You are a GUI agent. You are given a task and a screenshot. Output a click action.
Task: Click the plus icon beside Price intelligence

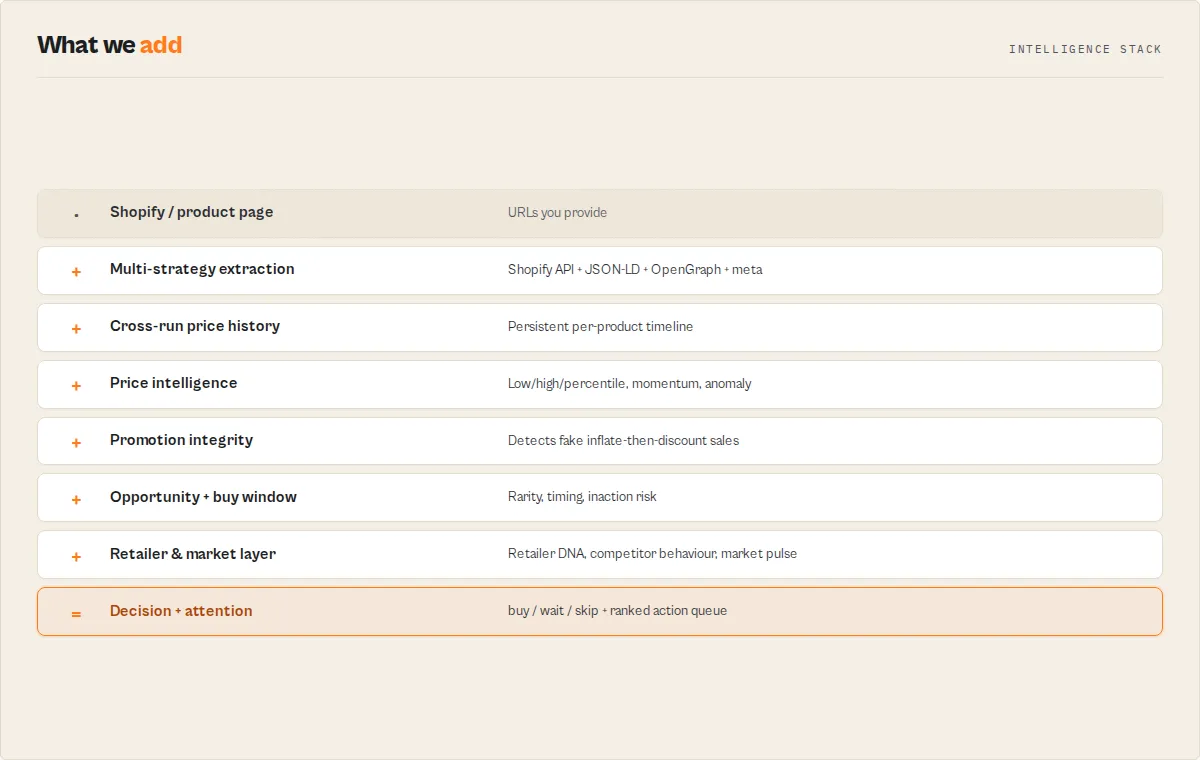76,385
